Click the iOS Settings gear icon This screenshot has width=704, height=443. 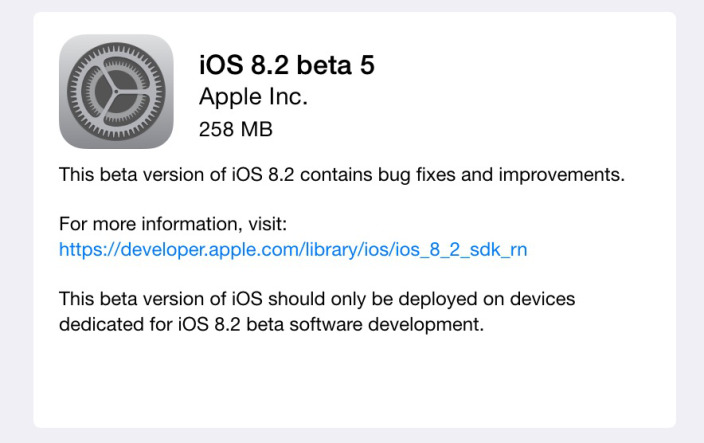[116, 91]
